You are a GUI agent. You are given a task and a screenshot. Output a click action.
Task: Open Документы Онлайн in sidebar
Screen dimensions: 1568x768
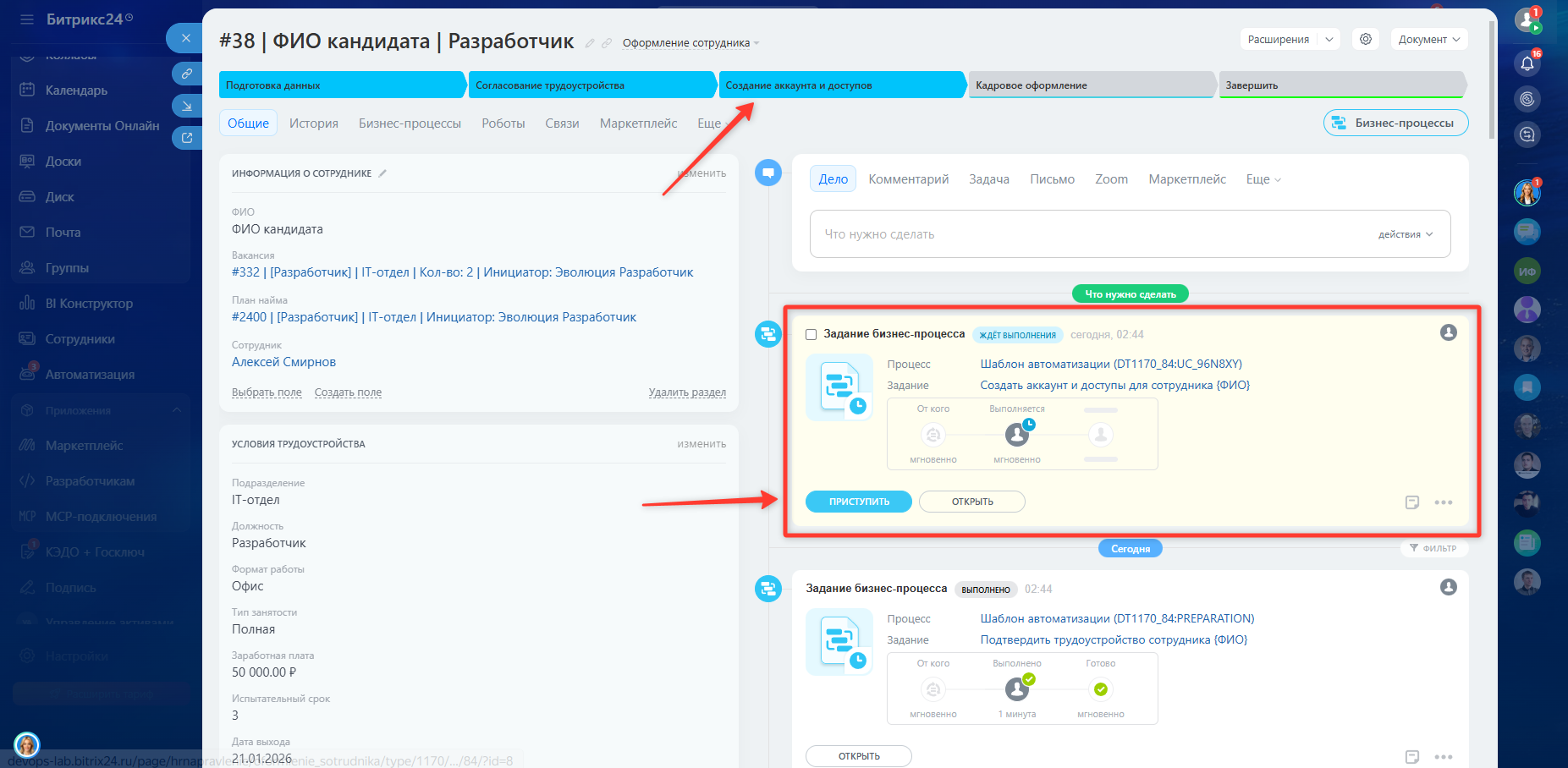point(102,126)
